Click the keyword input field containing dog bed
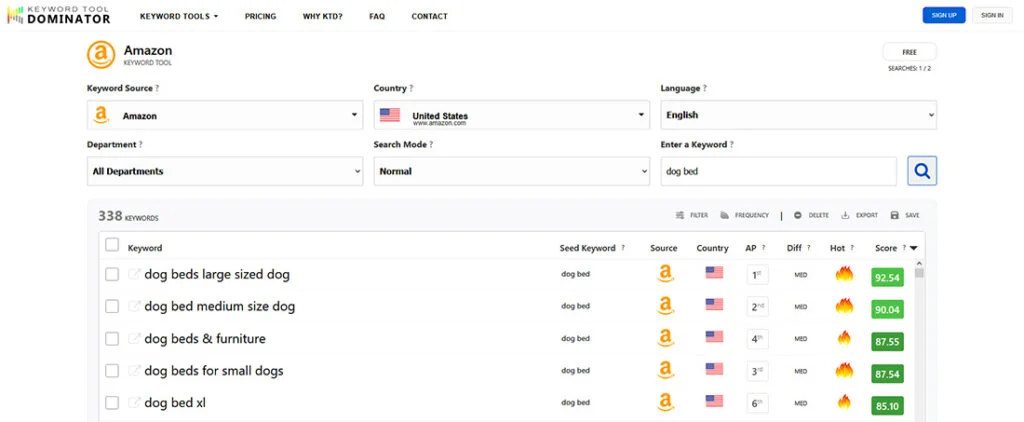The height and width of the screenshot is (422, 1024). tap(778, 171)
